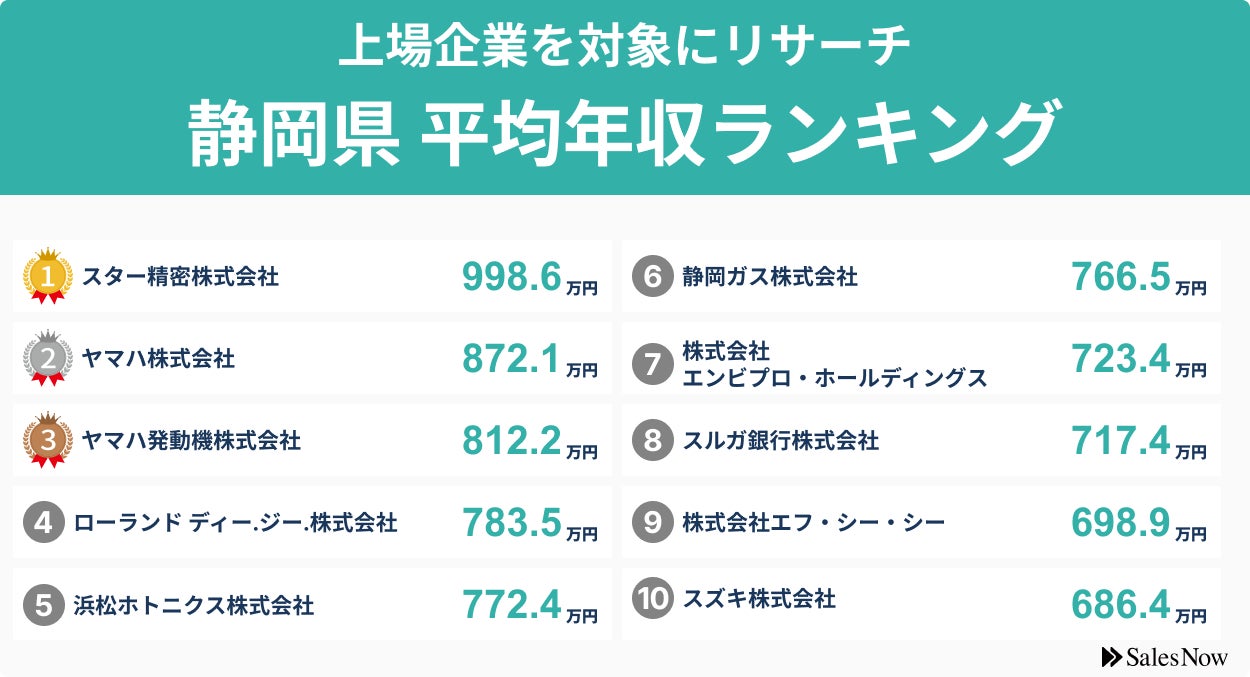1250x677 pixels.
Task: Click the gray number 5 rank badge
Action: pos(43,605)
